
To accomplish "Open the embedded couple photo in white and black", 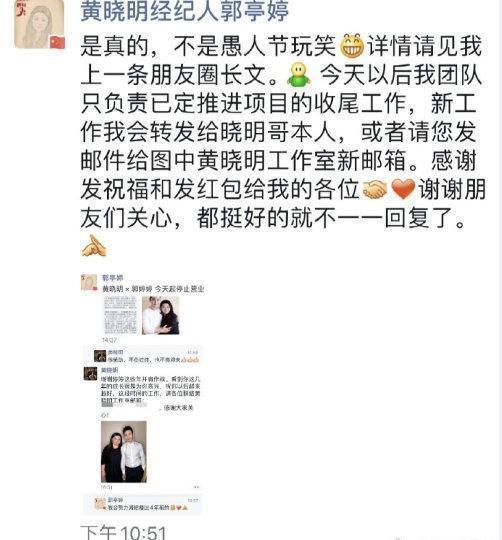I will point(160,315).
